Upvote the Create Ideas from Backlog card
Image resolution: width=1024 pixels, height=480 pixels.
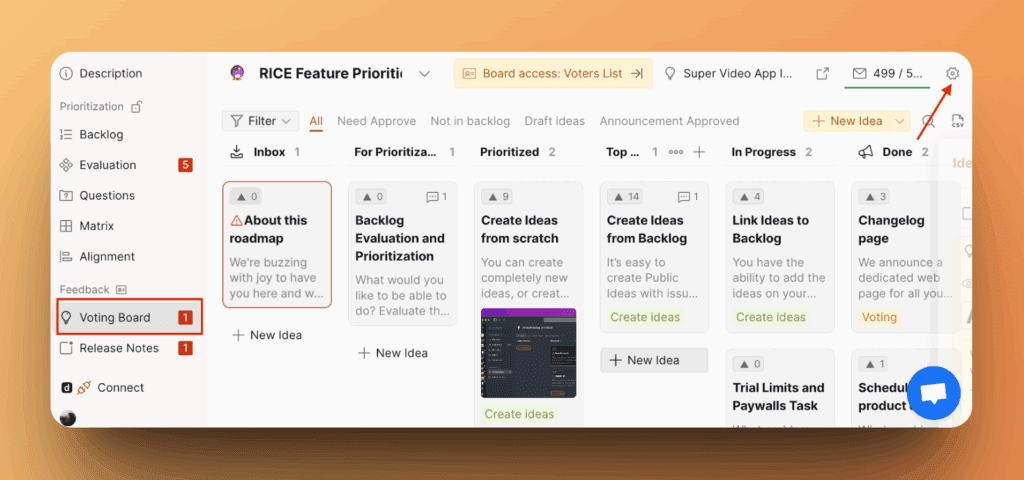624,197
